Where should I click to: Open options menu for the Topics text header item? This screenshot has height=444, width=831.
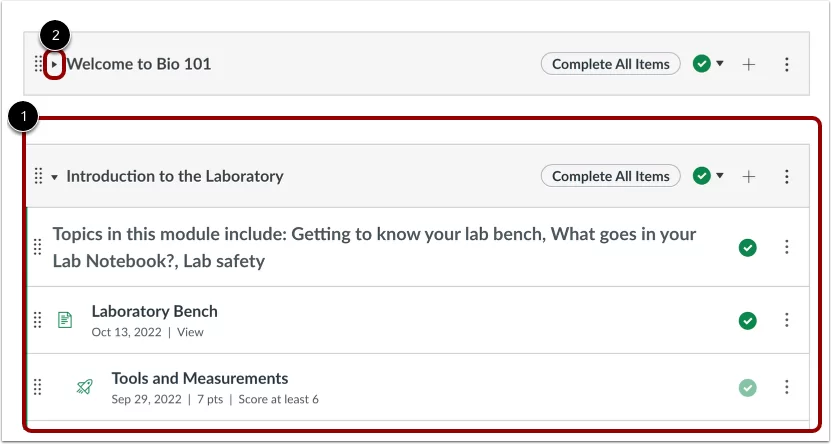pos(786,247)
